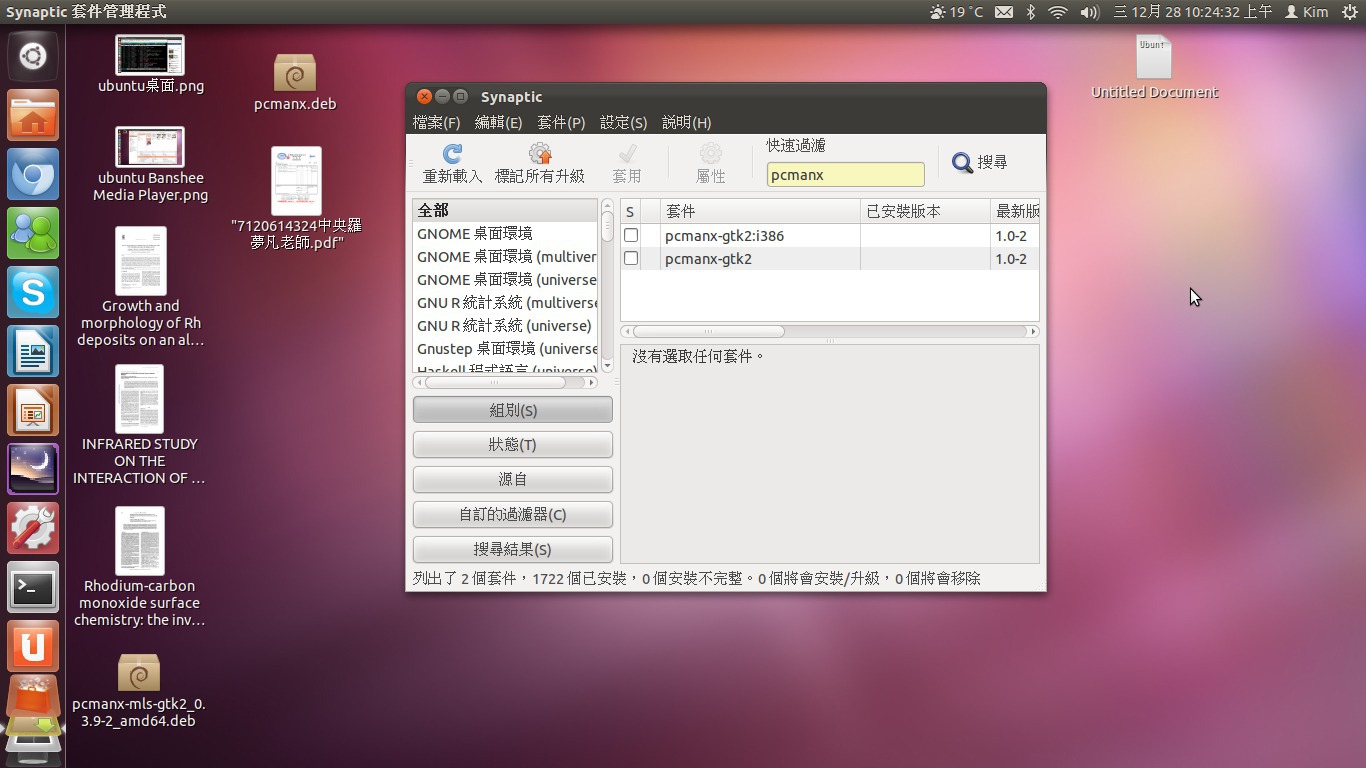
Task: Sort by the 套件 column header
Action: coord(760,211)
